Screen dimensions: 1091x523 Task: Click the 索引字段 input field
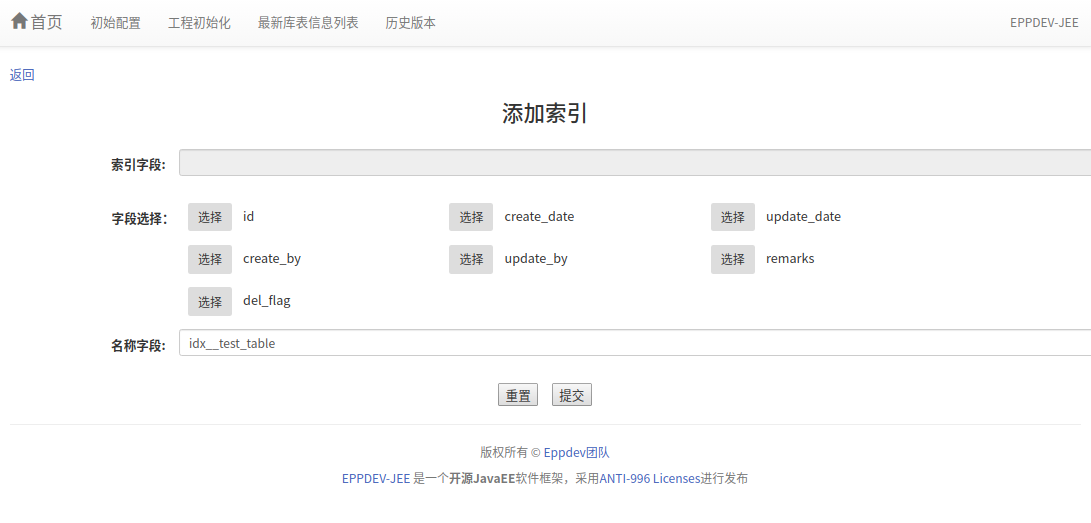click(634, 163)
